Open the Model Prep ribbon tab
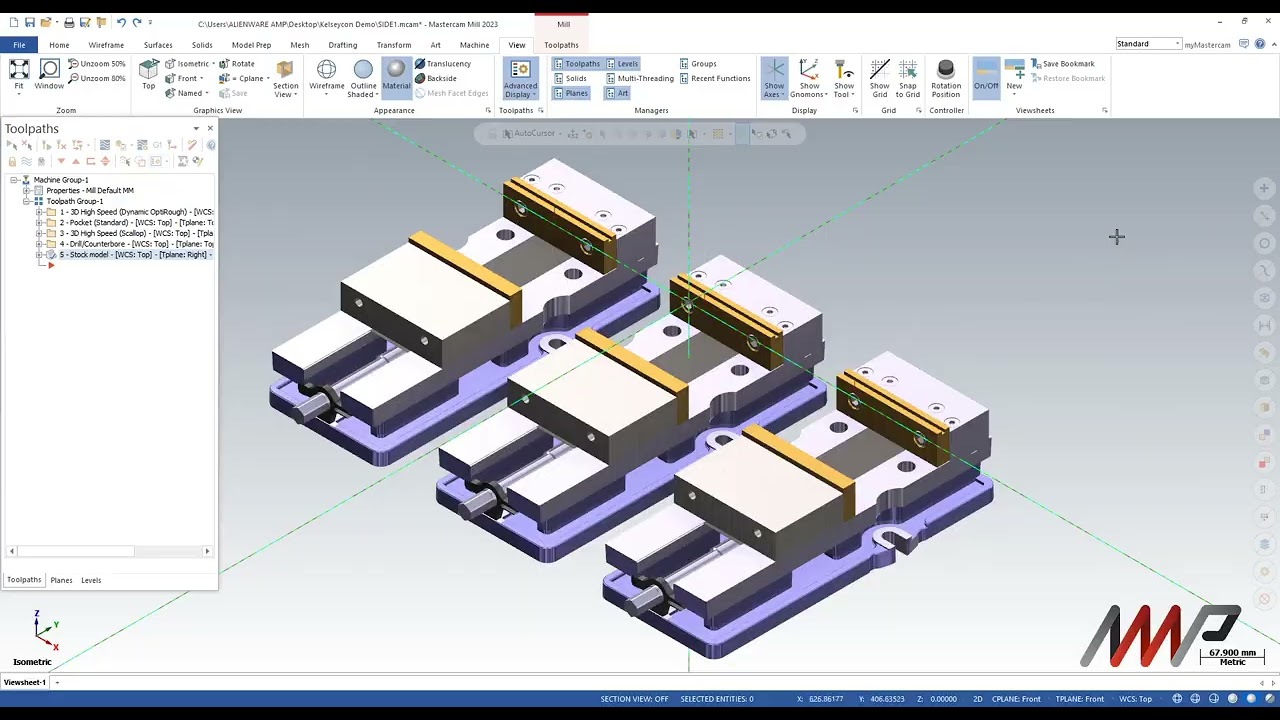Image resolution: width=1280 pixels, height=720 pixels. tap(251, 45)
